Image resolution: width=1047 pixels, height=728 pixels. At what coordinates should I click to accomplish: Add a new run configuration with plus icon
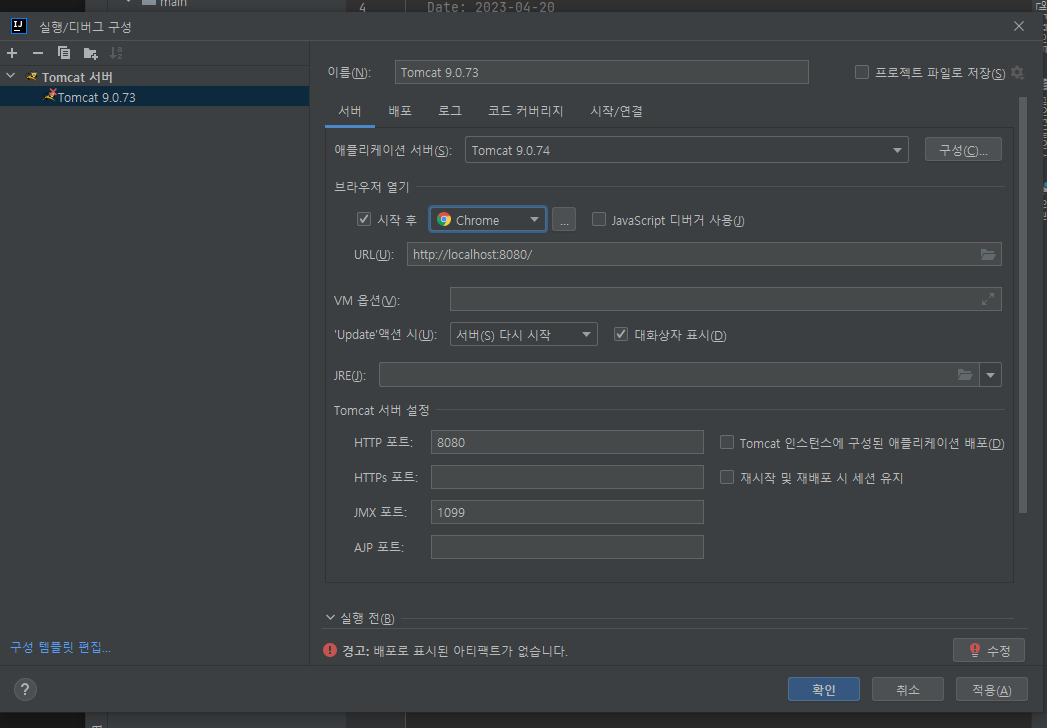pyautogui.click(x=12, y=53)
